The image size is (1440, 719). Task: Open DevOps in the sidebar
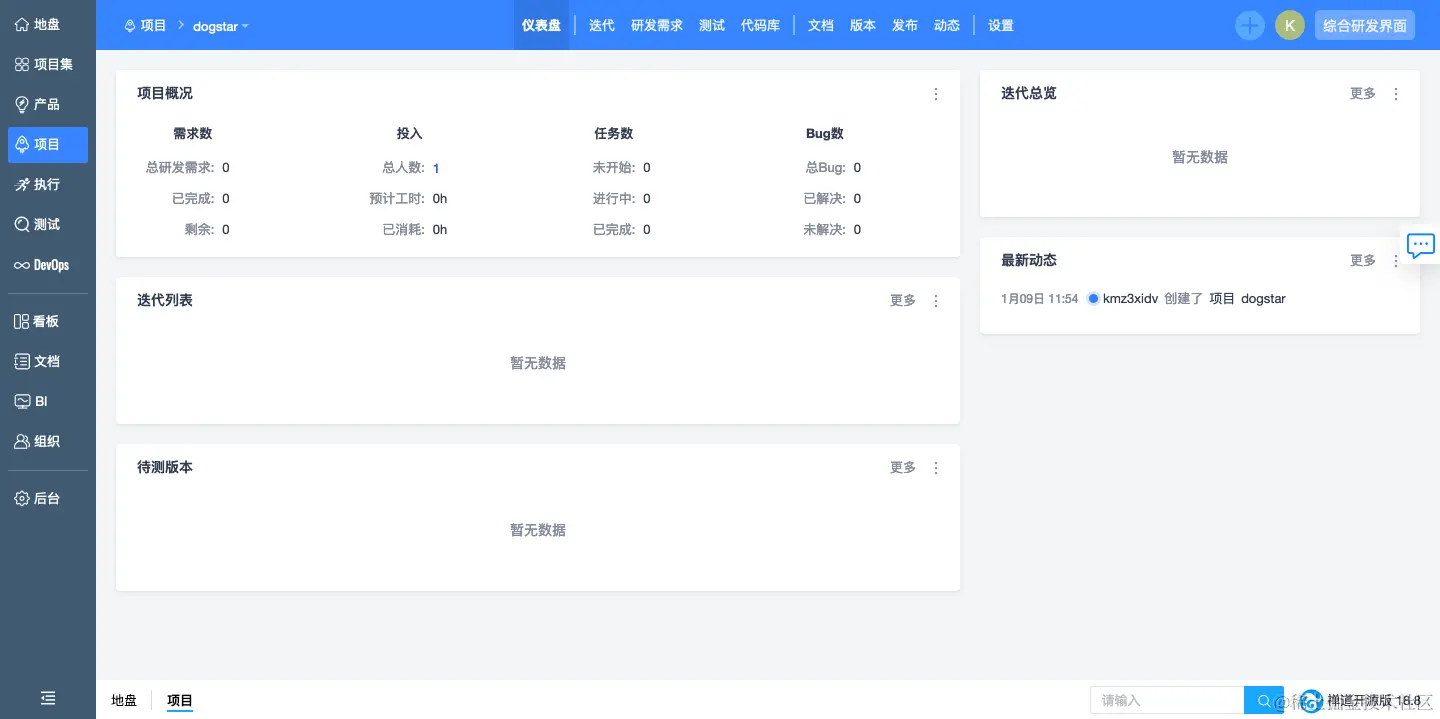pos(47,265)
